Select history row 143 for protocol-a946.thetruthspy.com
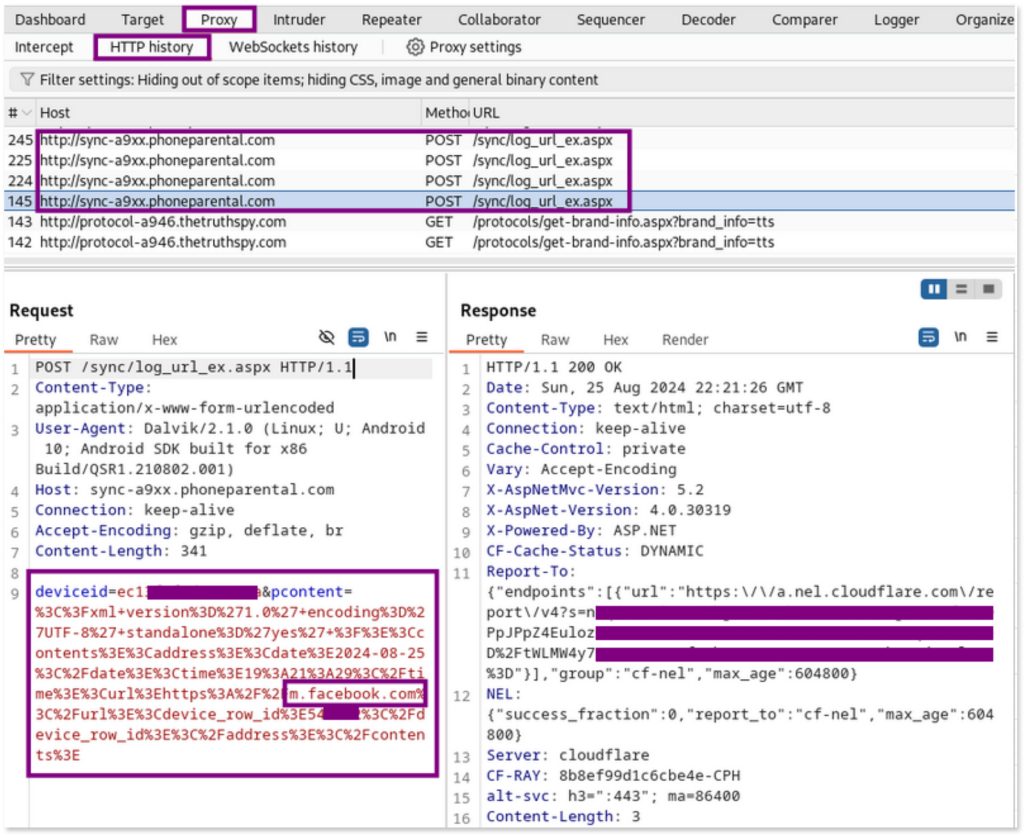 pyautogui.click(x=162, y=222)
